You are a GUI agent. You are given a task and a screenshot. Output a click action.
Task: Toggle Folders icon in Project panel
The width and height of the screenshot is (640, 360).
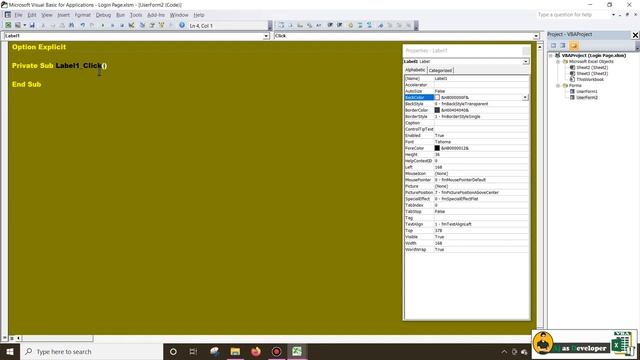tap(573, 45)
